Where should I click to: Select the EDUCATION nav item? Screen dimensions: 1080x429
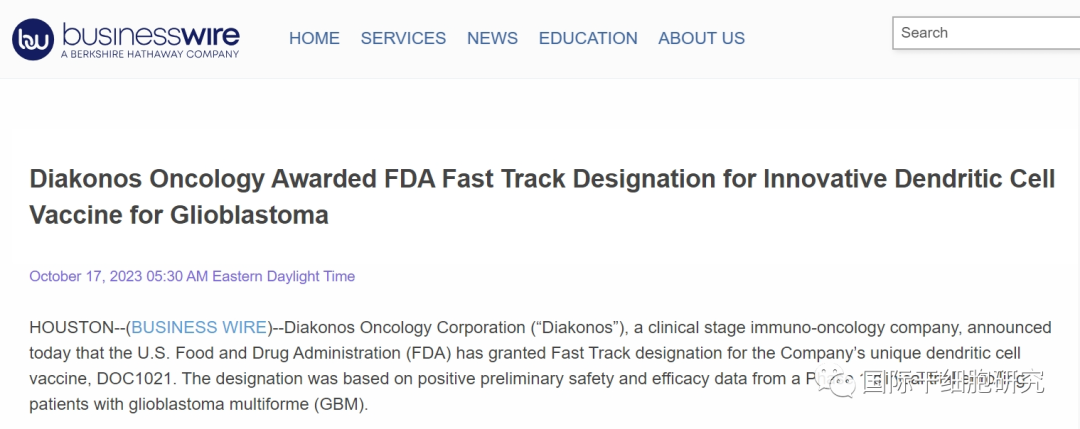point(588,38)
